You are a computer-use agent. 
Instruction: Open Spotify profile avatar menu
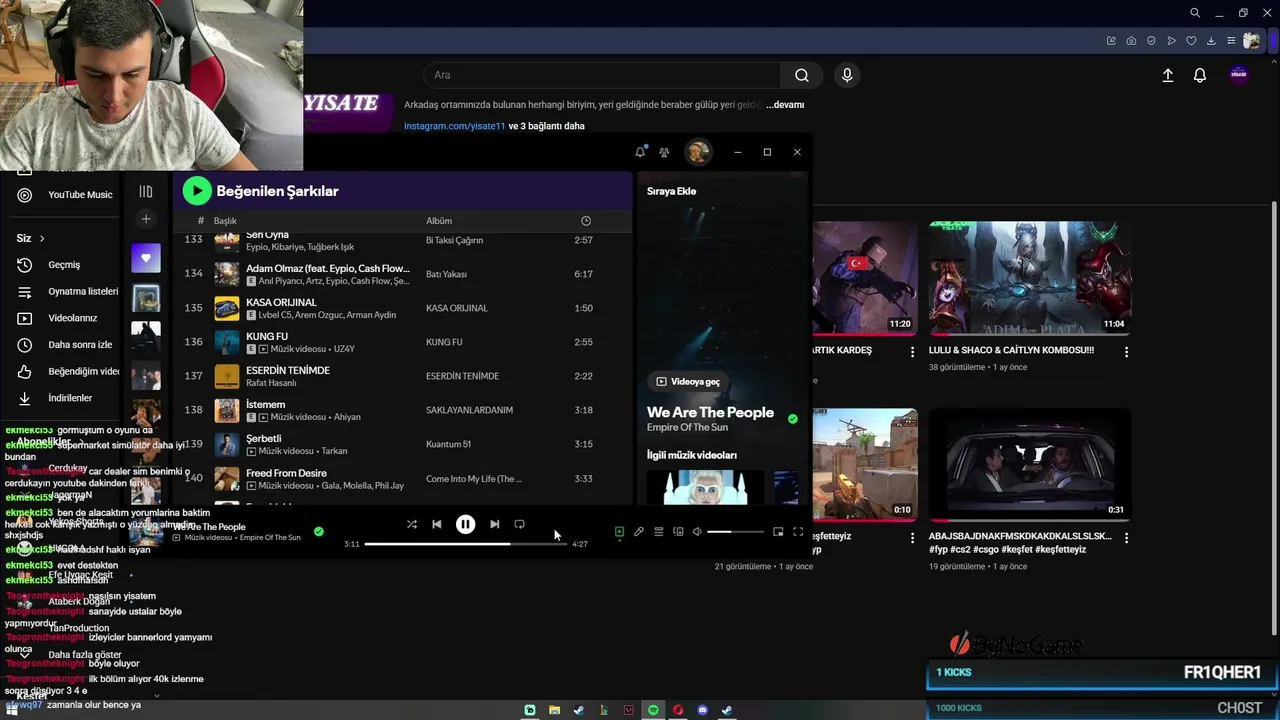pyautogui.click(x=697, y=152)
